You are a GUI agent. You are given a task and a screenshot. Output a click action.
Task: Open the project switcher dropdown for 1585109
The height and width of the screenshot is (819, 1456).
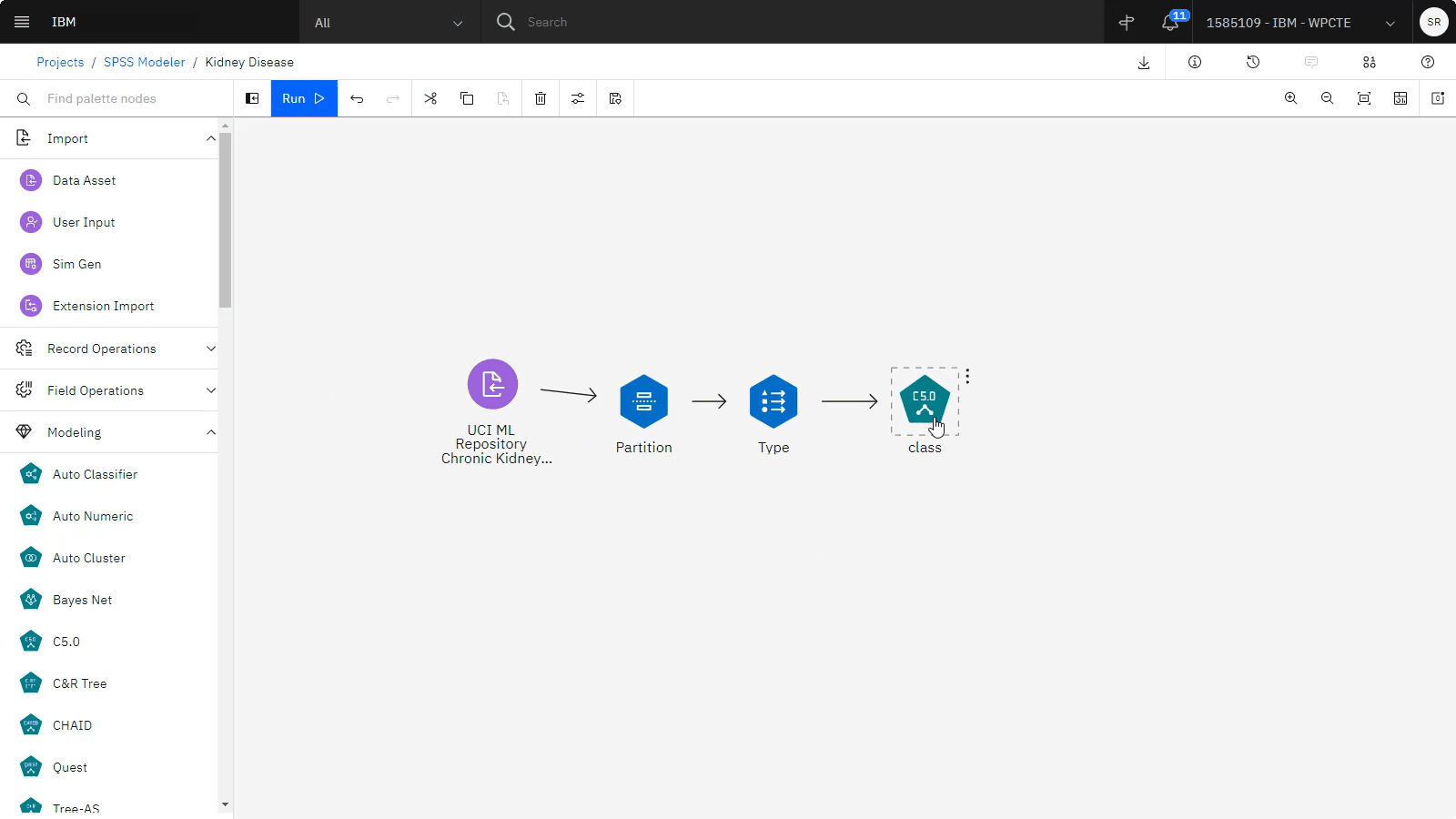click(1299, 22)
